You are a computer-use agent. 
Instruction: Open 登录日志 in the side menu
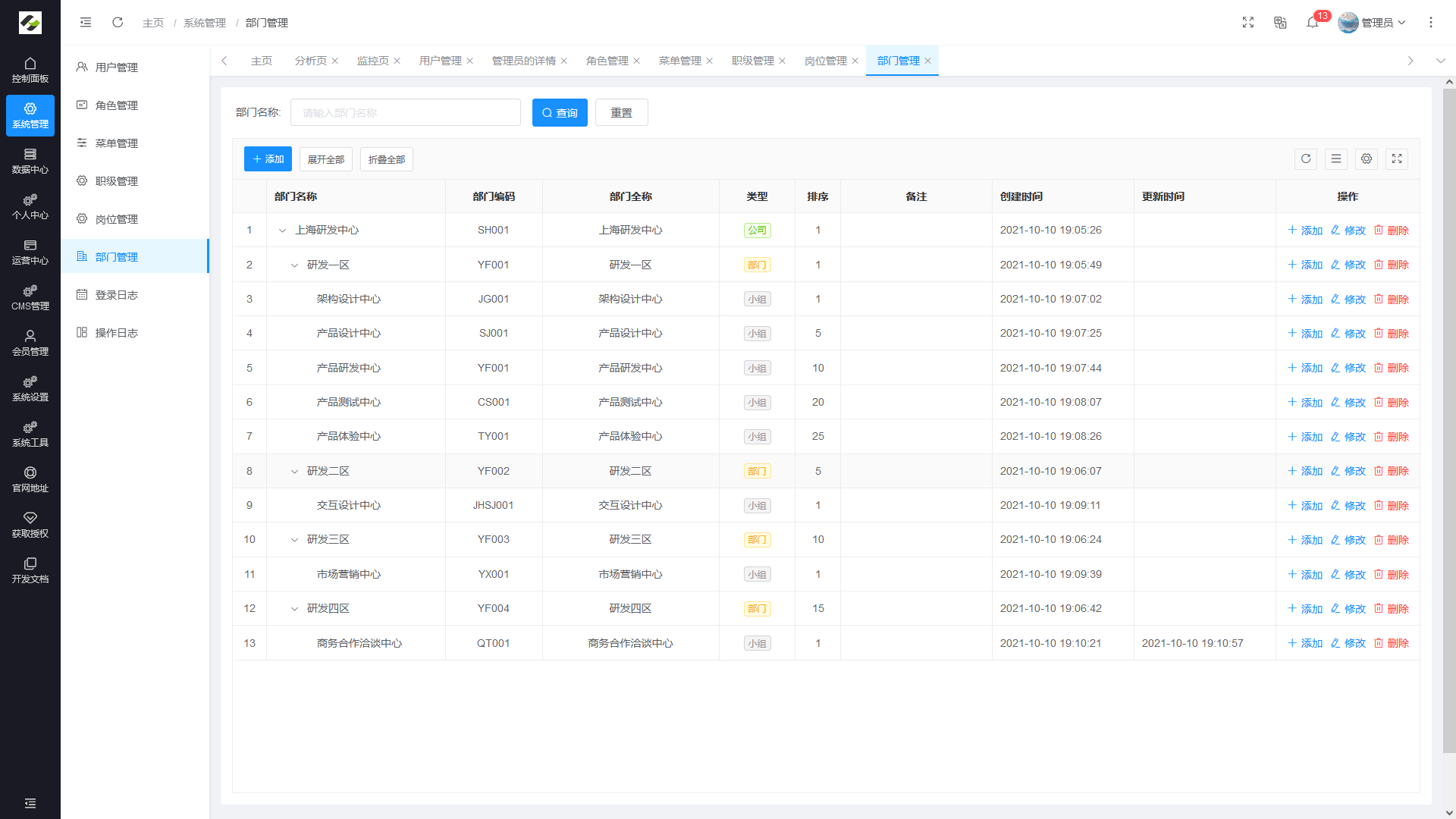(116, 295)
